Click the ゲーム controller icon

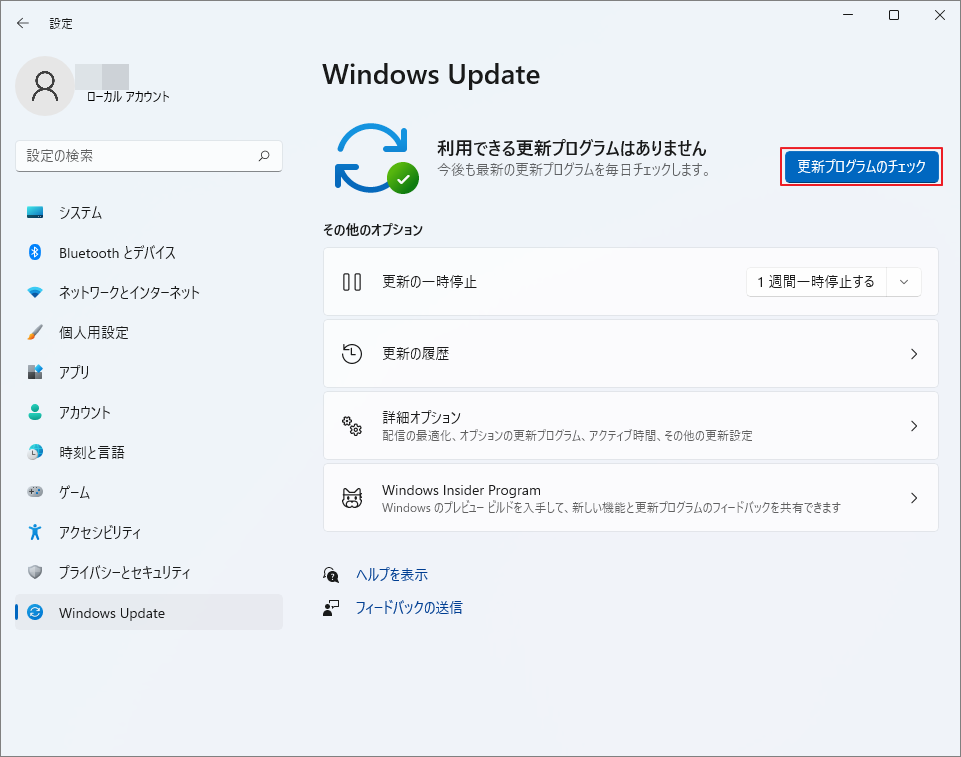[x=35, y=492]
